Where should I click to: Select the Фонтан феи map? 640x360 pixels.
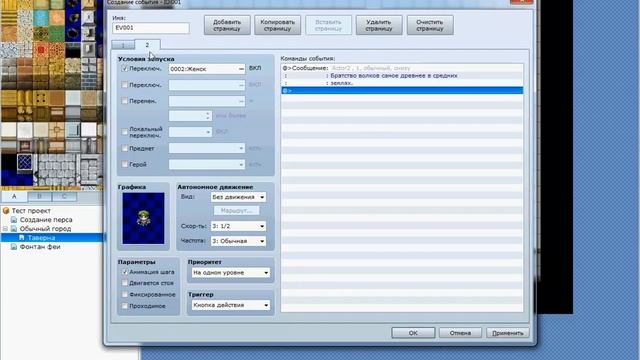click(x=40, y=247)
